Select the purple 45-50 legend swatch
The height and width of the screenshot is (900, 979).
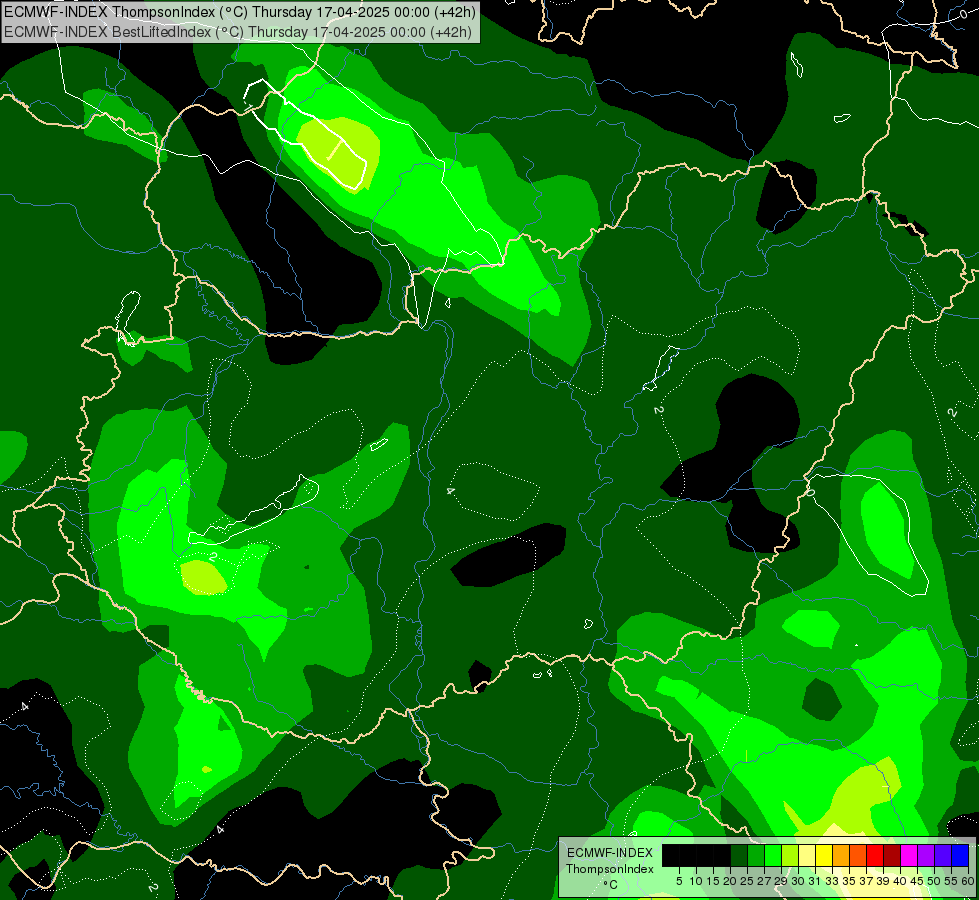(x=926, y=855)
